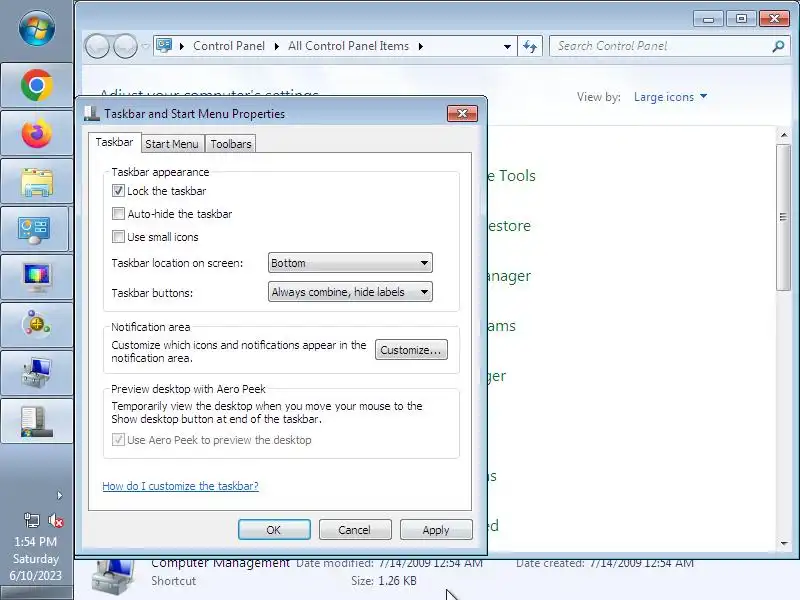
Task: Click the refresh button in address bar
Action: [530, 46]
